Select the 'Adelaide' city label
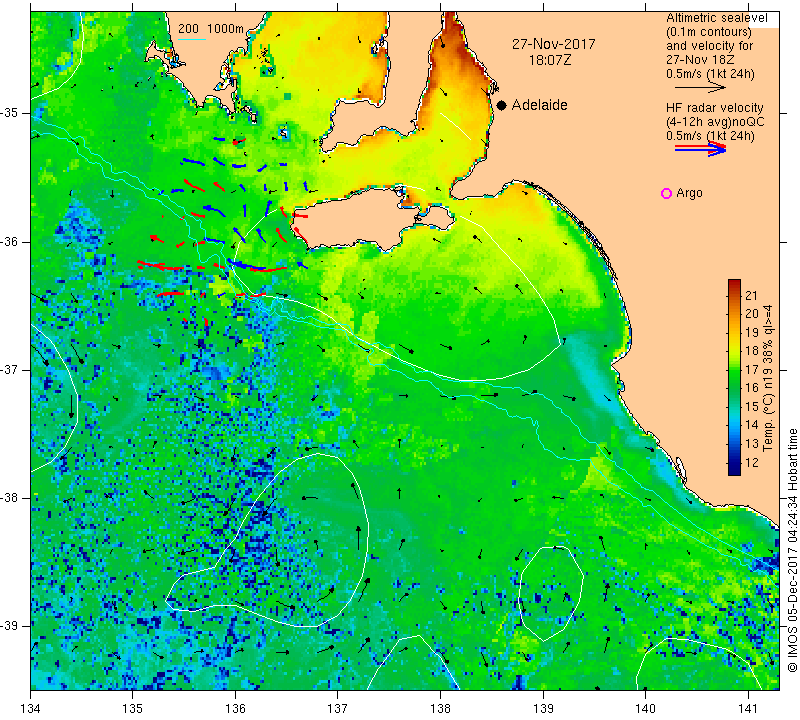This screenshot has width=800, height=720. 539,105
